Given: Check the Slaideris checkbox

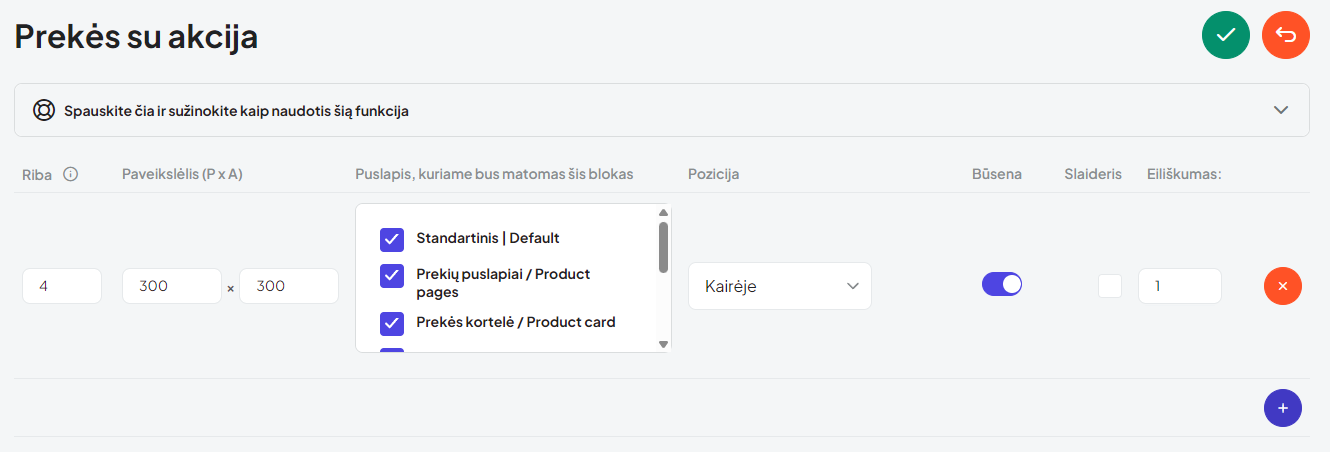Looking at the screenshot, I should pos(1110,286).
